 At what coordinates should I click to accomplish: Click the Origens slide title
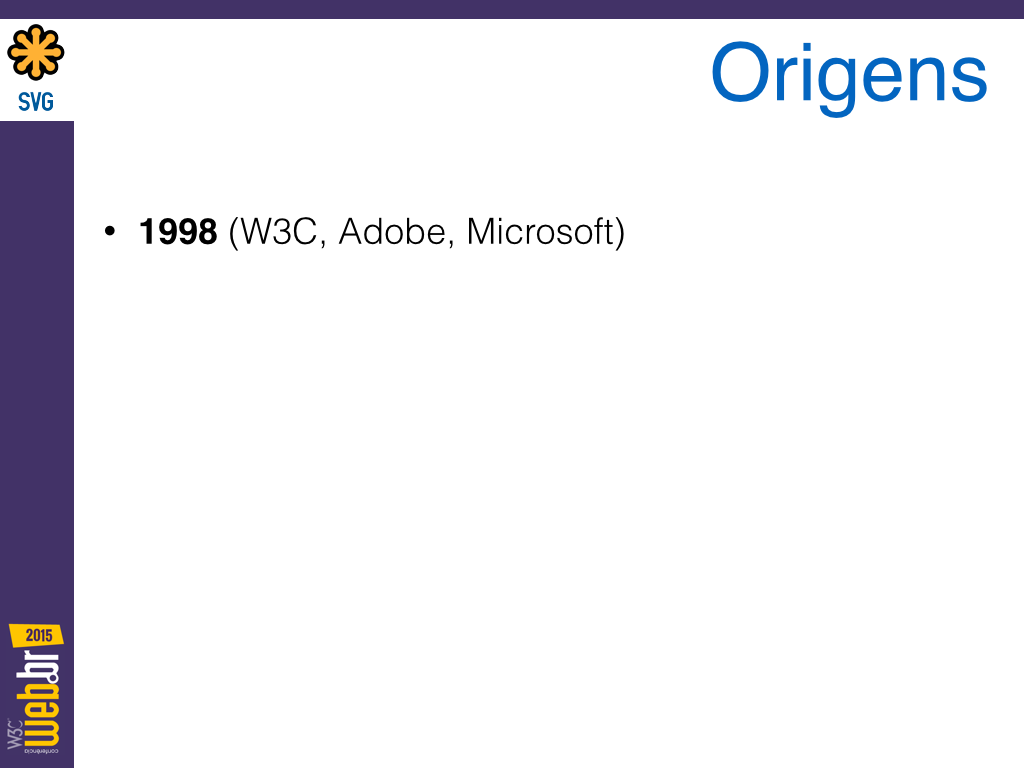[x=849, y=75]
